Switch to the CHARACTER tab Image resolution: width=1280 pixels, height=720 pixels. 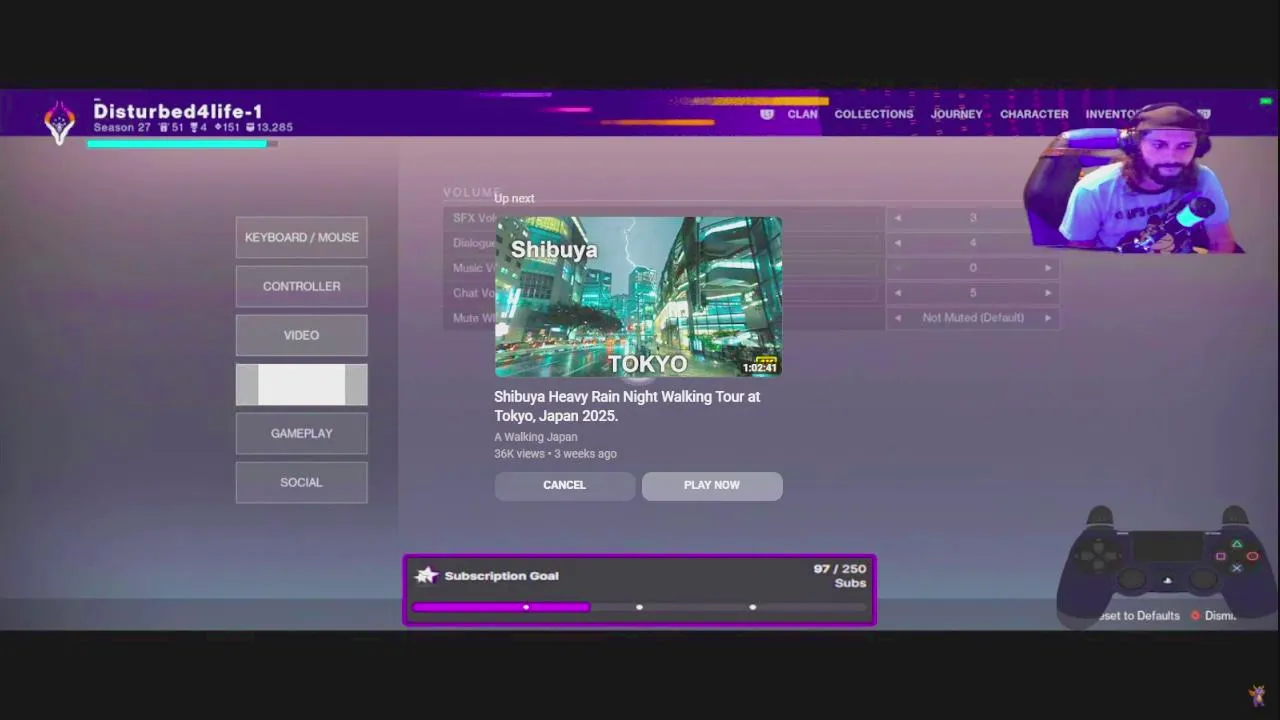tap(1034, 114)
